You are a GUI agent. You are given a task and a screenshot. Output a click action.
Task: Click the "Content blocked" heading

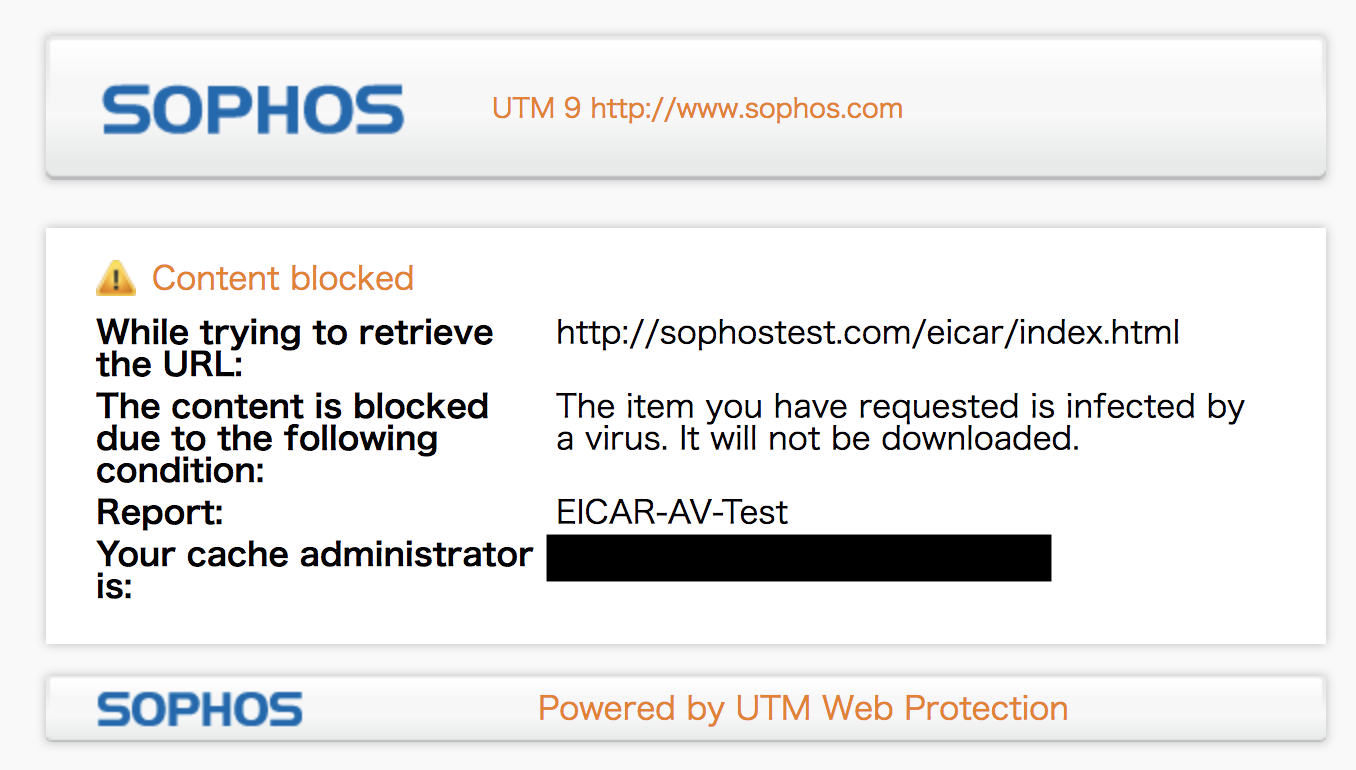[282, 278]
